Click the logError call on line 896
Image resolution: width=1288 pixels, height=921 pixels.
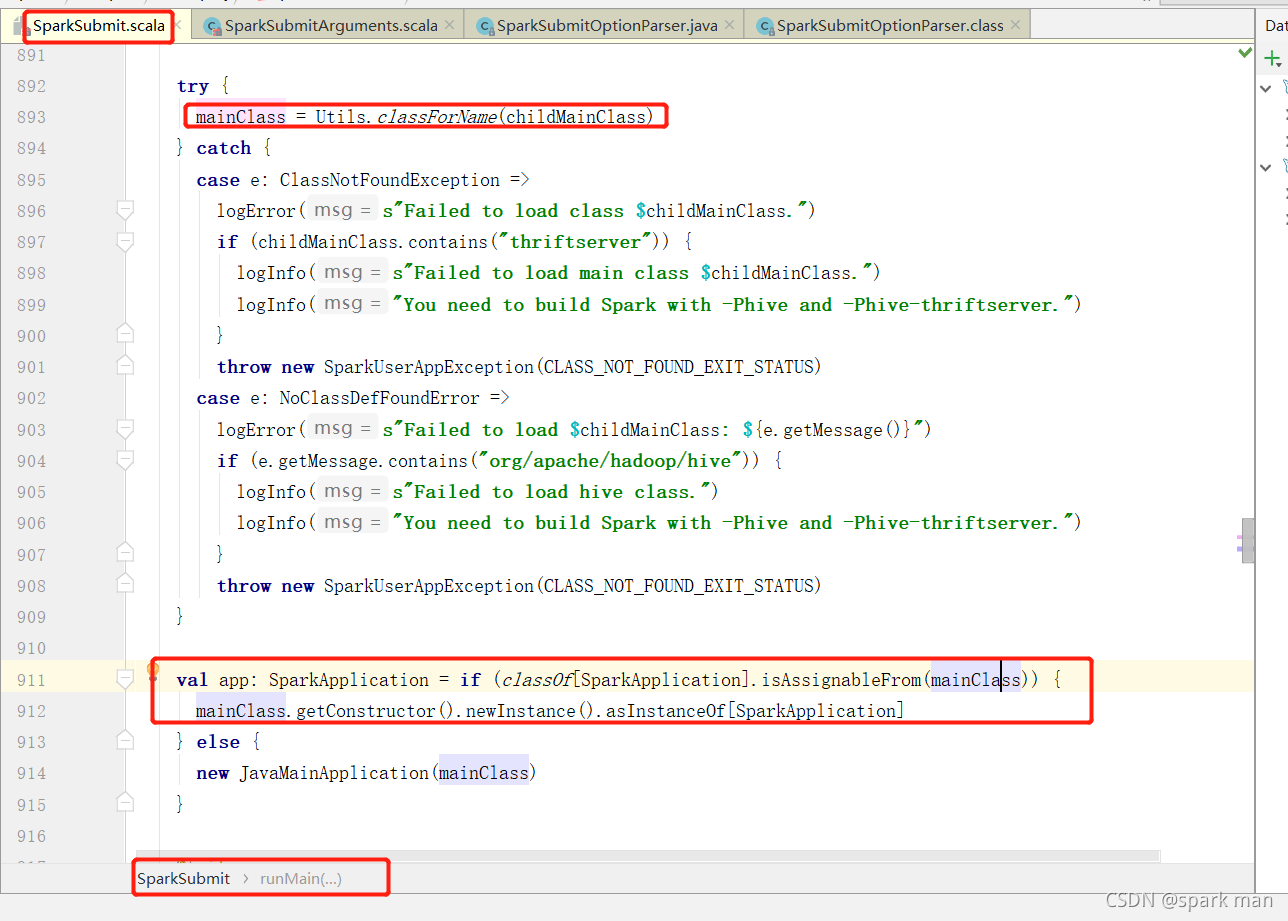[x=256, y=211]
